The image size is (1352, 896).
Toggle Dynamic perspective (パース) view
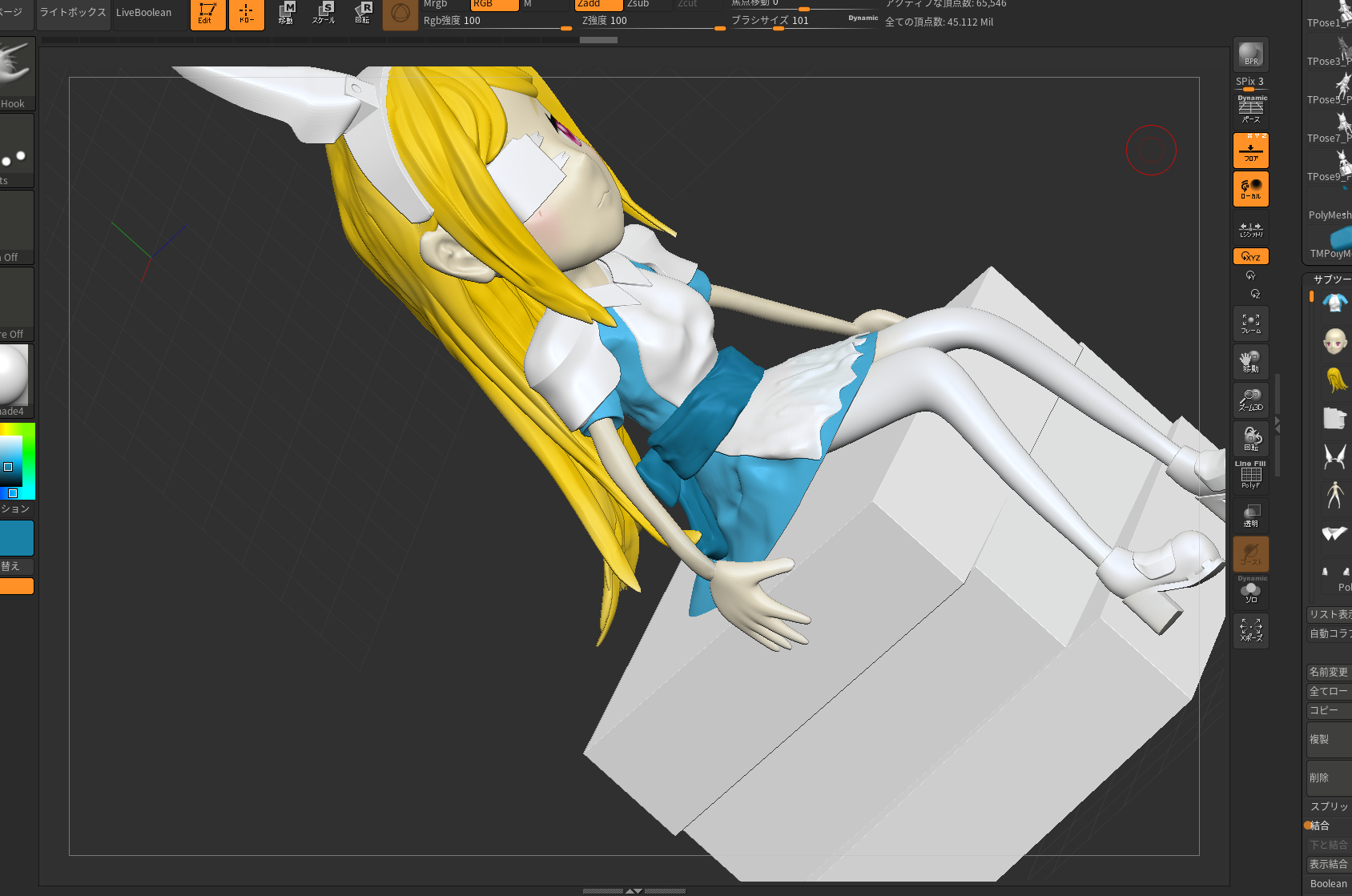[x=1250, y=110]
